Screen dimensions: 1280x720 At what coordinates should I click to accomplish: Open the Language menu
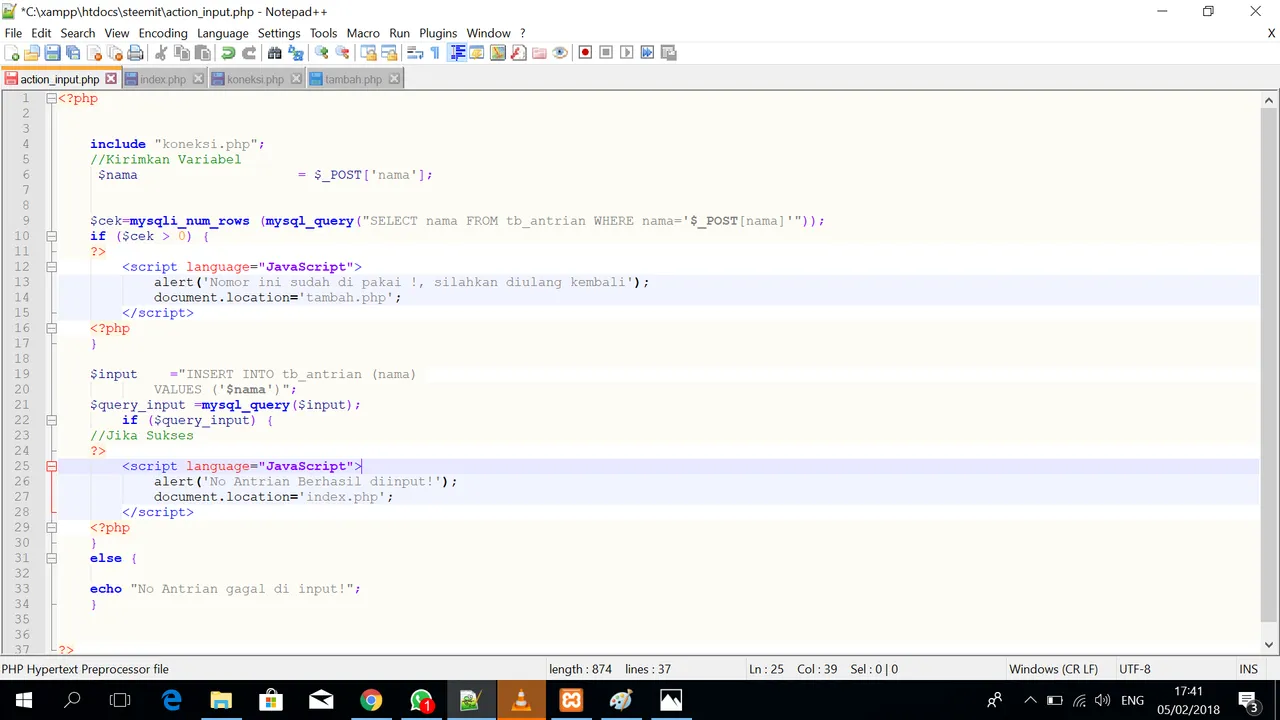coord(222,33)
